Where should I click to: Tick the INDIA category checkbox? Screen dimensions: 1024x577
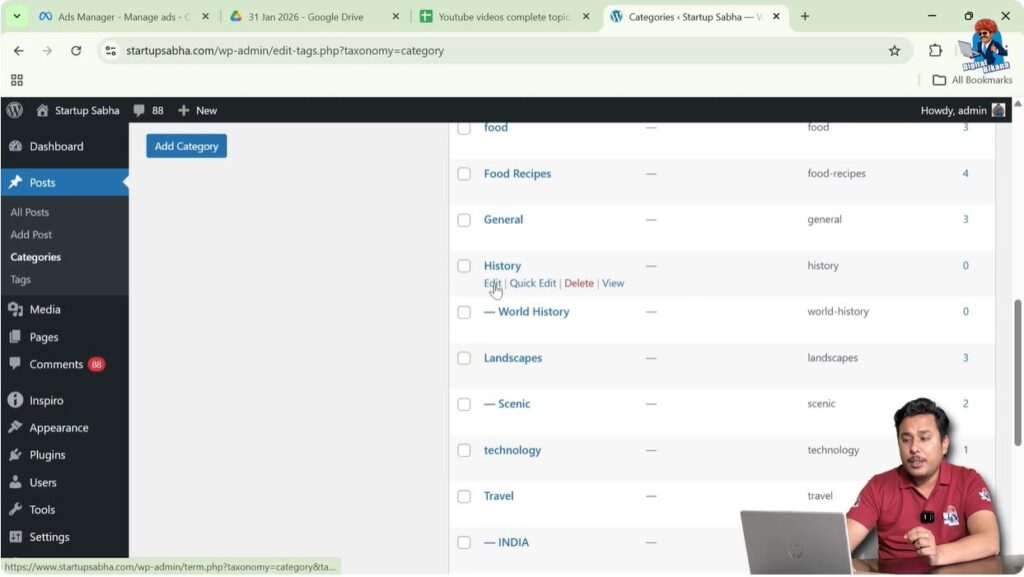(x=464, y=542)
